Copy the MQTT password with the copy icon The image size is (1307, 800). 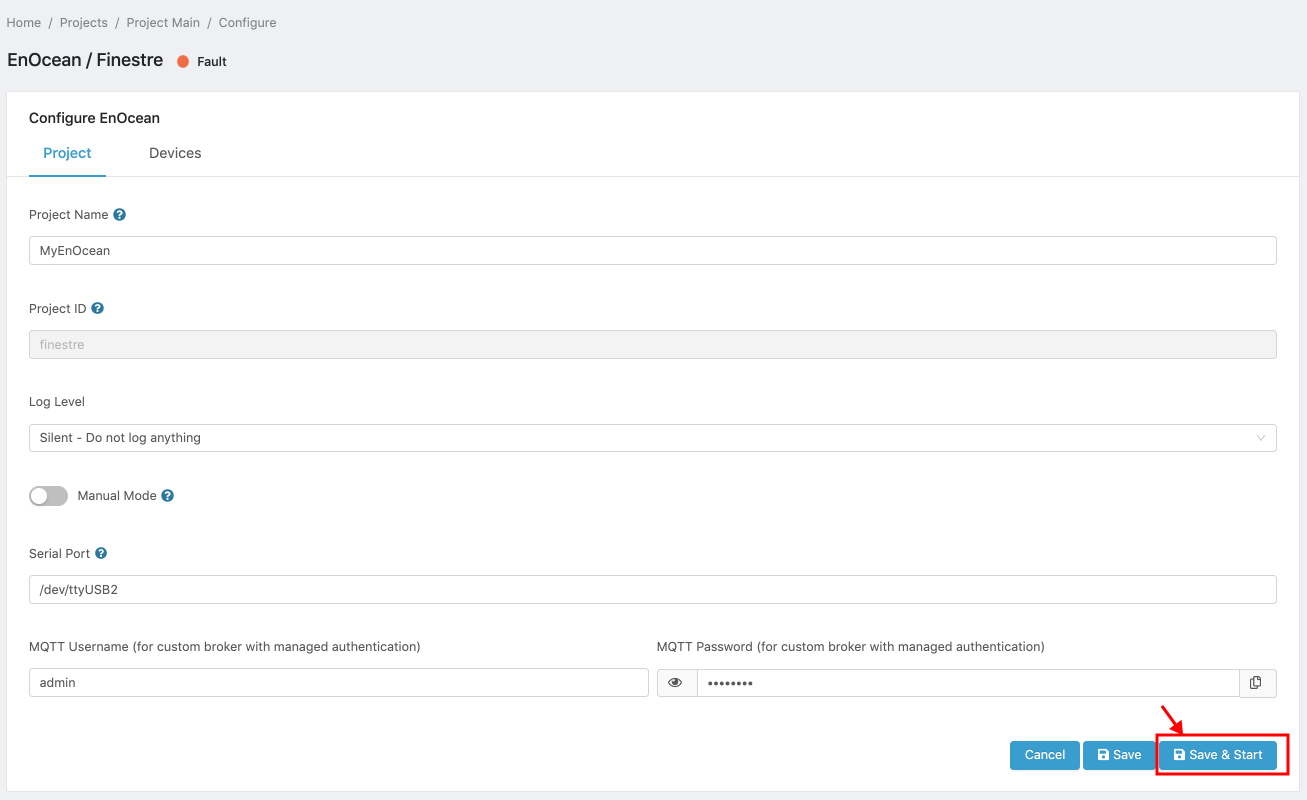[1257, 683]
